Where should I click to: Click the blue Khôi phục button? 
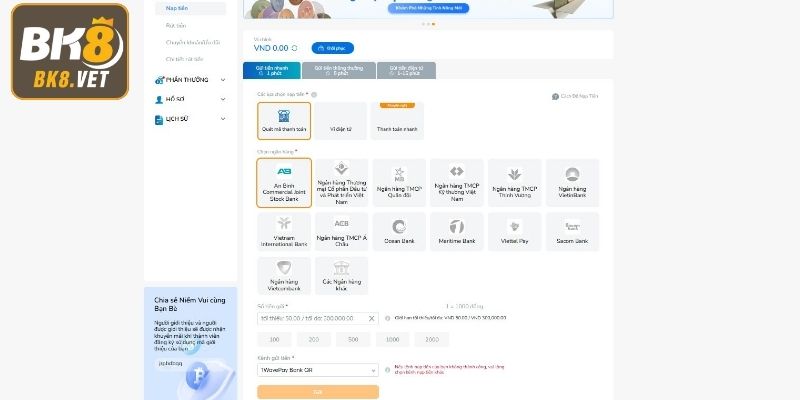click(x=333, y=48)
